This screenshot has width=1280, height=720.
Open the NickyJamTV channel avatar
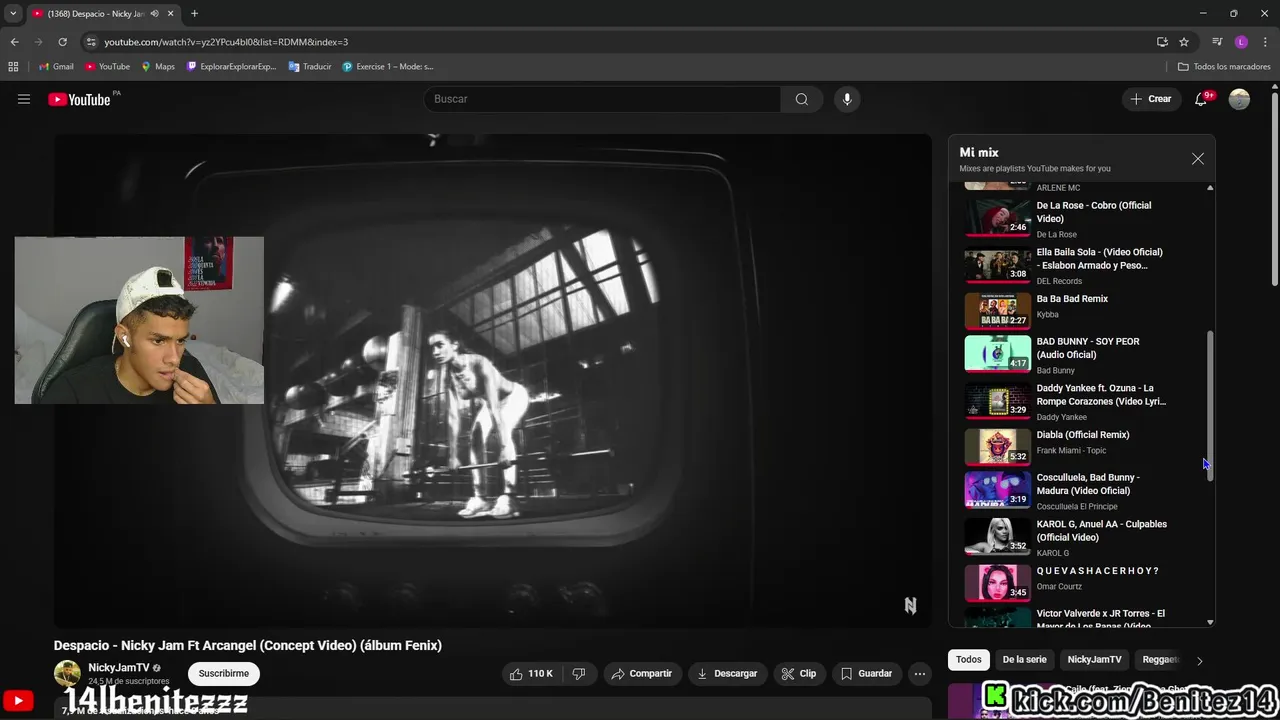point(67,674)
